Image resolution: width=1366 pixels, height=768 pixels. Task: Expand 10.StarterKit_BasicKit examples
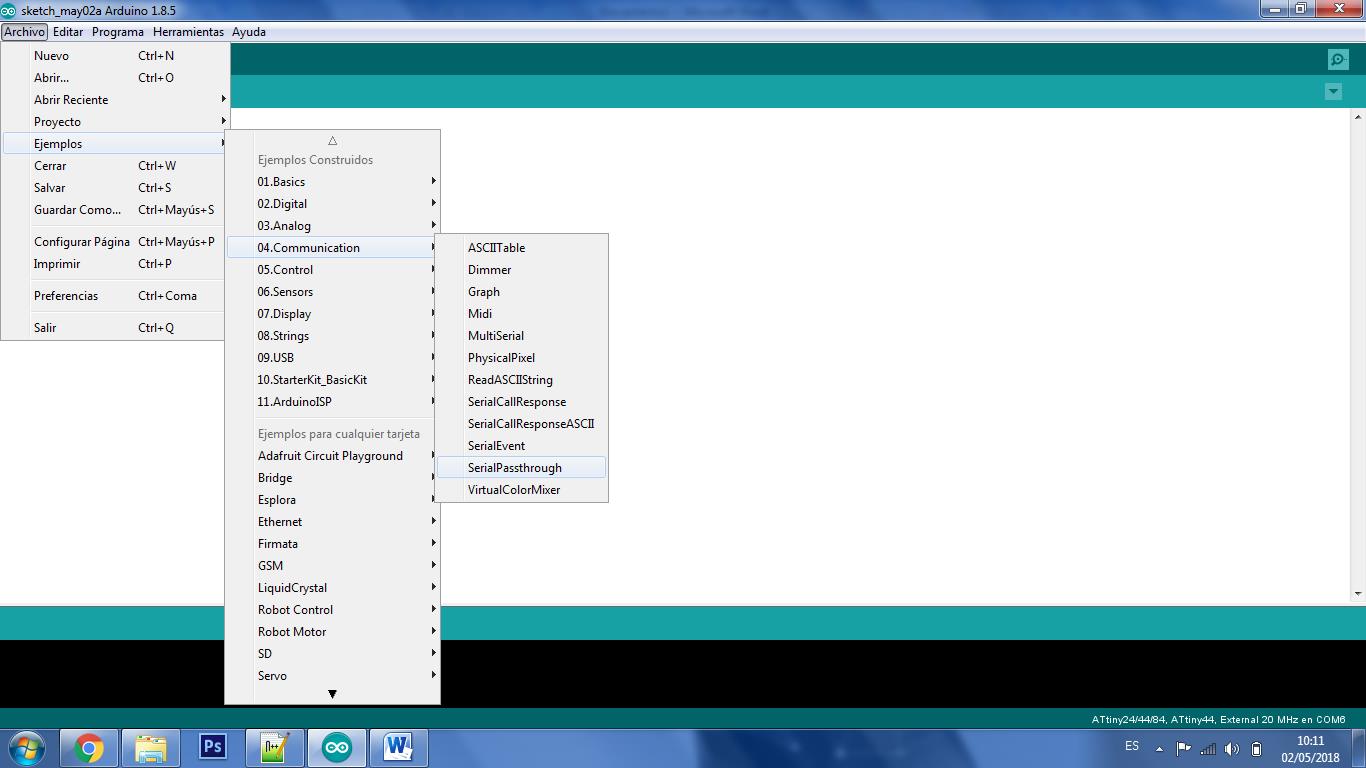pos(332,380)
